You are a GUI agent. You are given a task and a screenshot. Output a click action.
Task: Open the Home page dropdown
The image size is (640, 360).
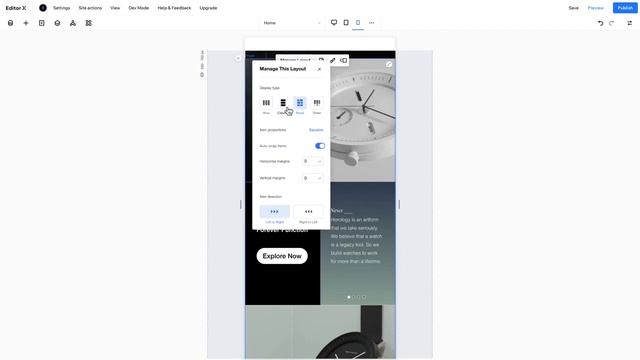click(291, 23)
